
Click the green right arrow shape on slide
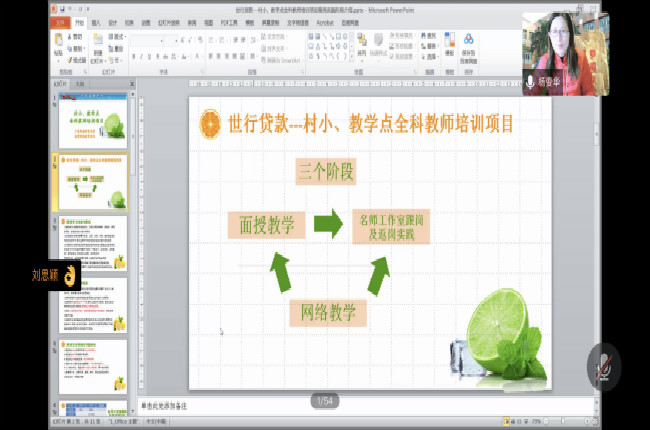tap(327, 224)
